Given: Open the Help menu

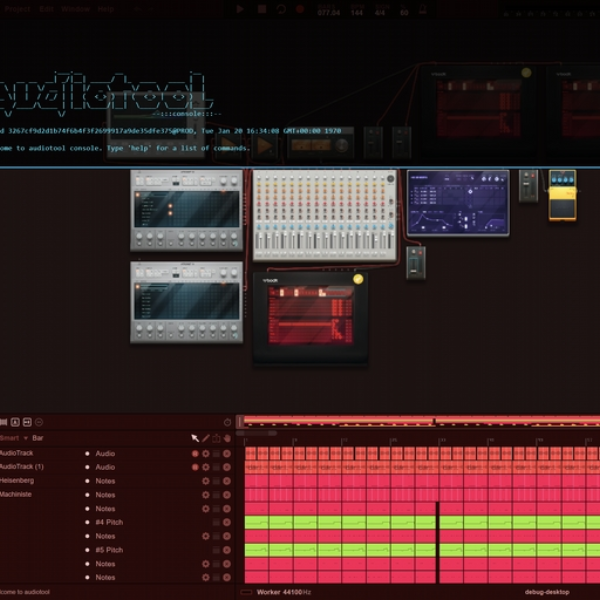Looking at the screenshot, I should [106, 9].
